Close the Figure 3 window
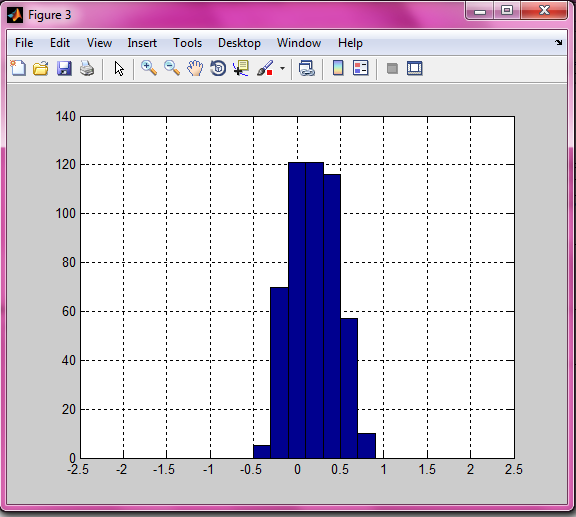The width and height of the screenshot is (576, 517). point(544,10)
